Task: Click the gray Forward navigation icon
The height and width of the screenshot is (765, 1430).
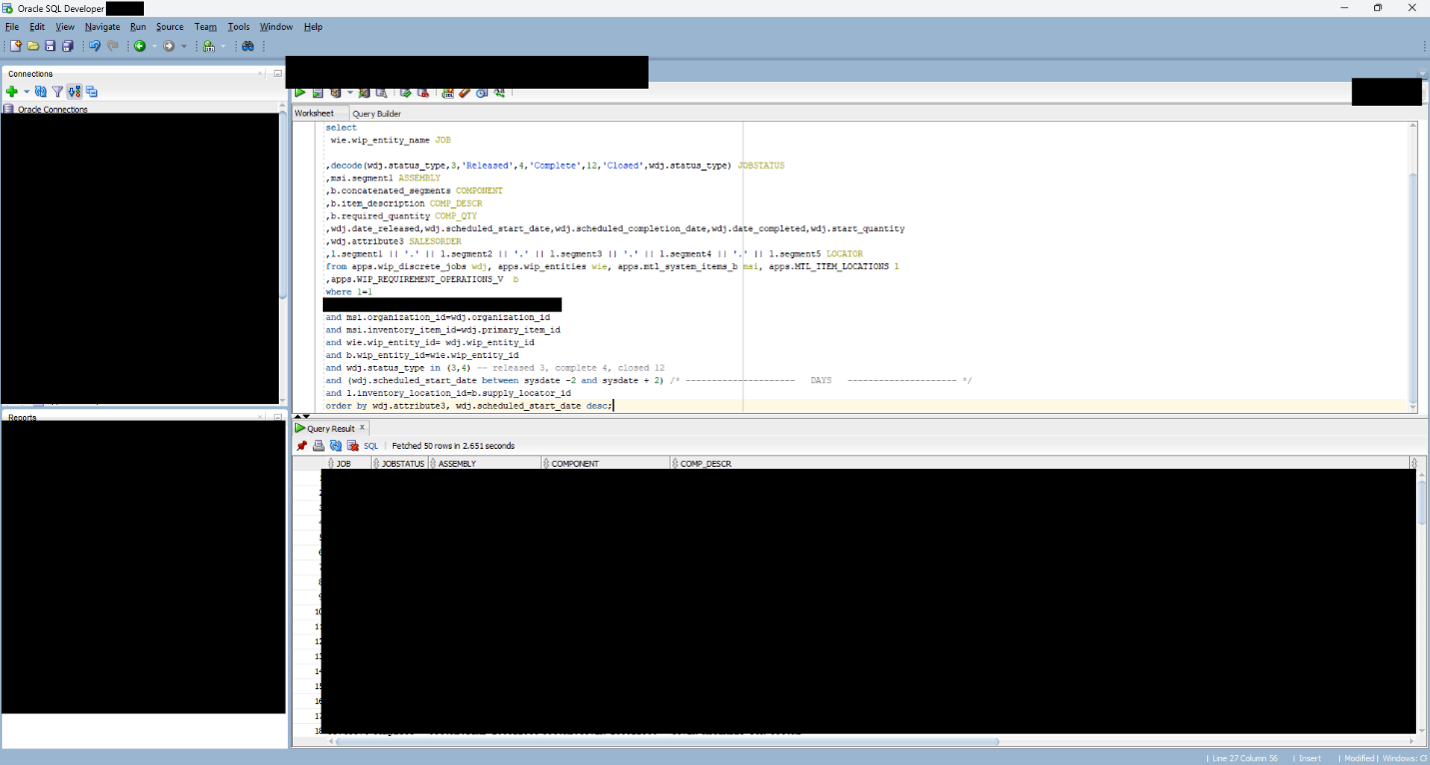Action: pyautogui.click(x=169, y=46)
